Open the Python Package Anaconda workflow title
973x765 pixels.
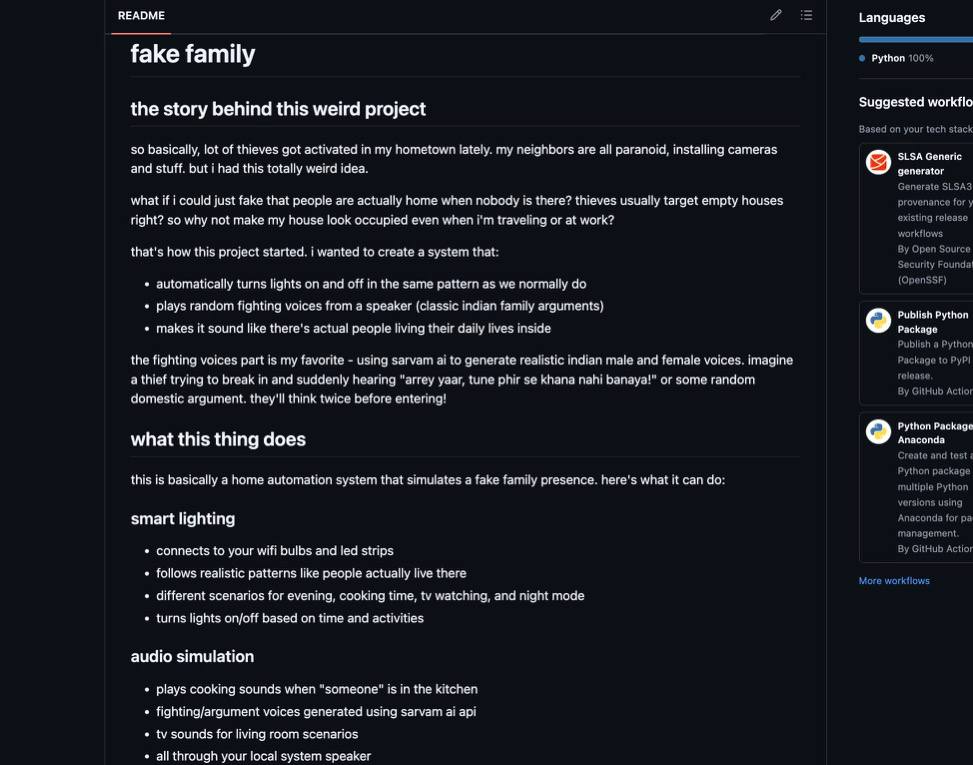tap(935, 433)
